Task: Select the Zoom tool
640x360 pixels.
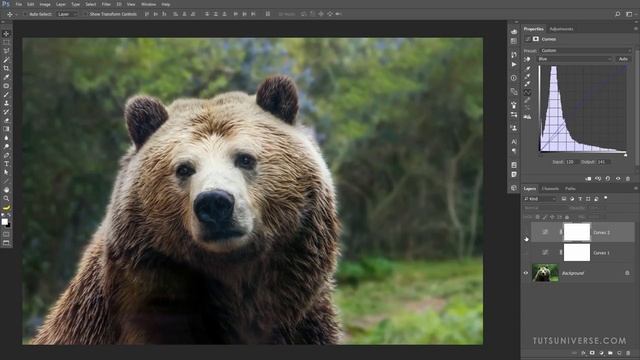Action: 6,198
